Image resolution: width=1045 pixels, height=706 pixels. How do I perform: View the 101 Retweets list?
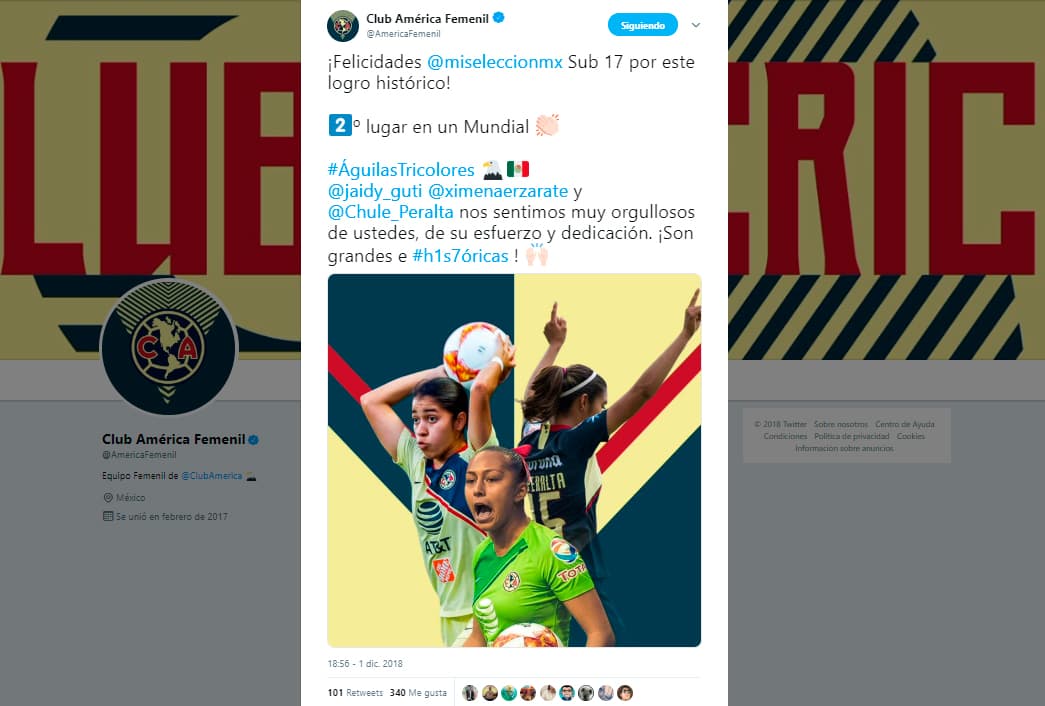[x=355, y=693]
